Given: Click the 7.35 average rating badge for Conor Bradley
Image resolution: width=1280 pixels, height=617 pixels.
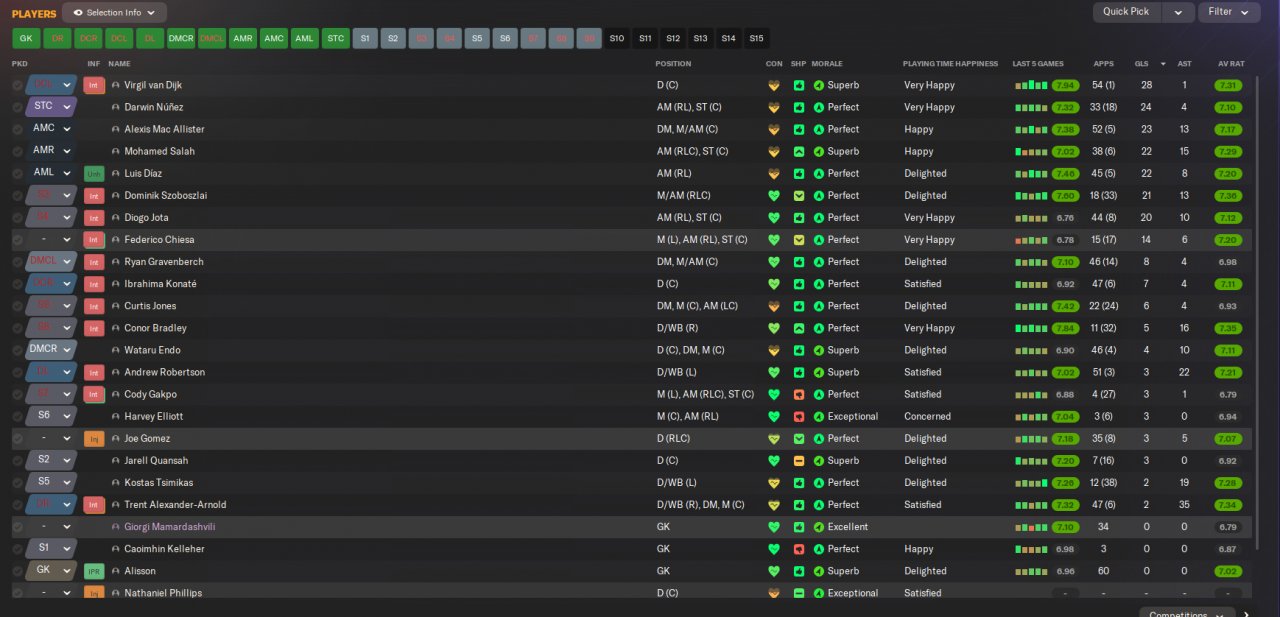Looking at the screenshot, I should pyautogui.click(x=1228, y=328).
